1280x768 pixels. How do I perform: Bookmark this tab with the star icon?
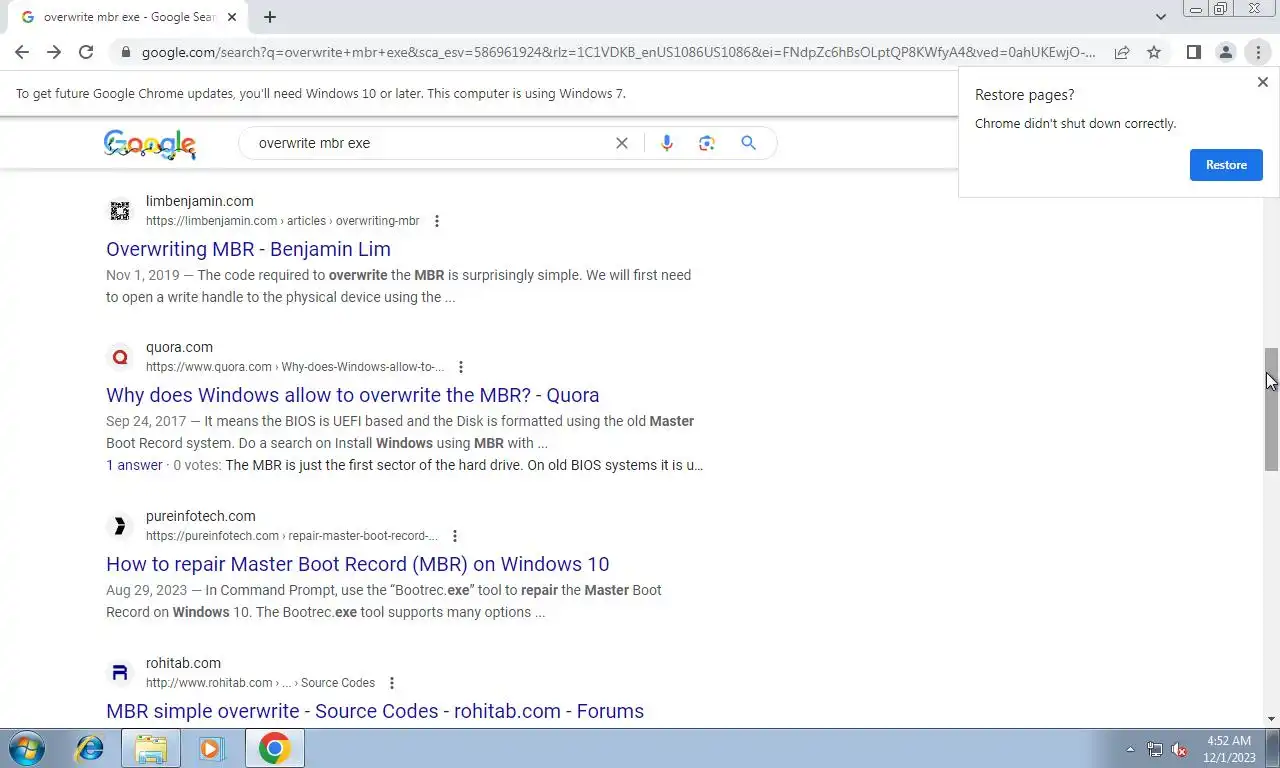(1154, 52)
